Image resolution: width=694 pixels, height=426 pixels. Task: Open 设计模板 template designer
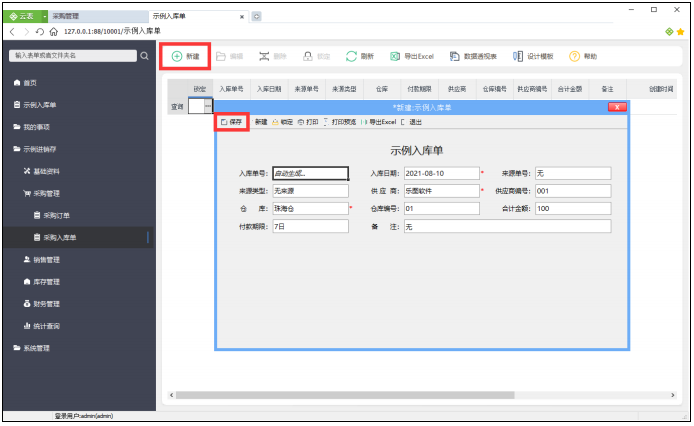[x=533, y=56]
